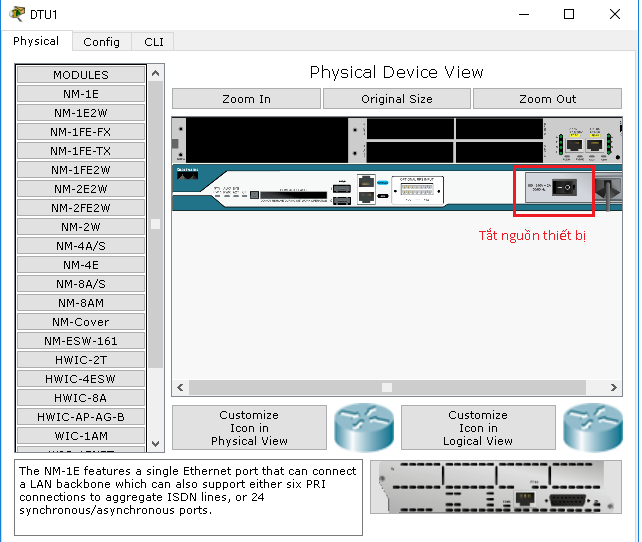
Task: Choose the NM-ESW-161 module
Action: [81, 341]
